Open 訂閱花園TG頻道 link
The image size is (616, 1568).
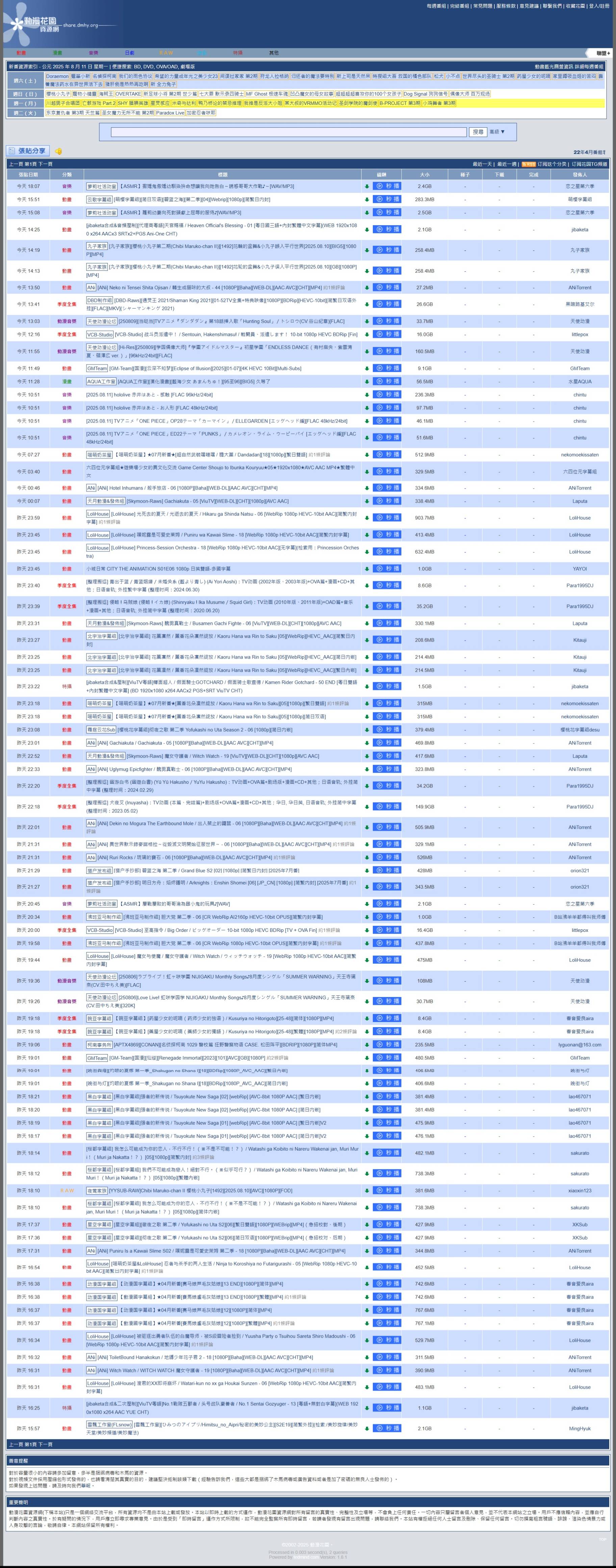click(589, 164)
